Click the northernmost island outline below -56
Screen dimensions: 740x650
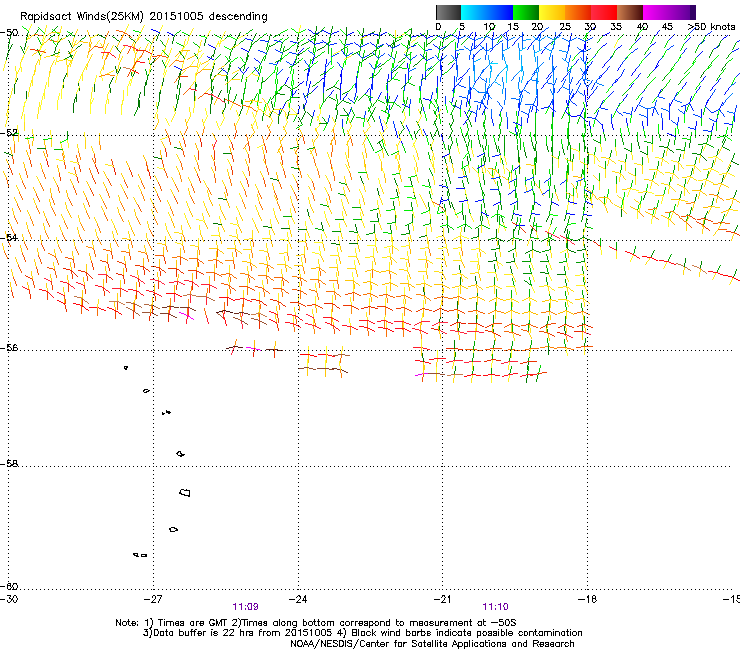[126, 368]
